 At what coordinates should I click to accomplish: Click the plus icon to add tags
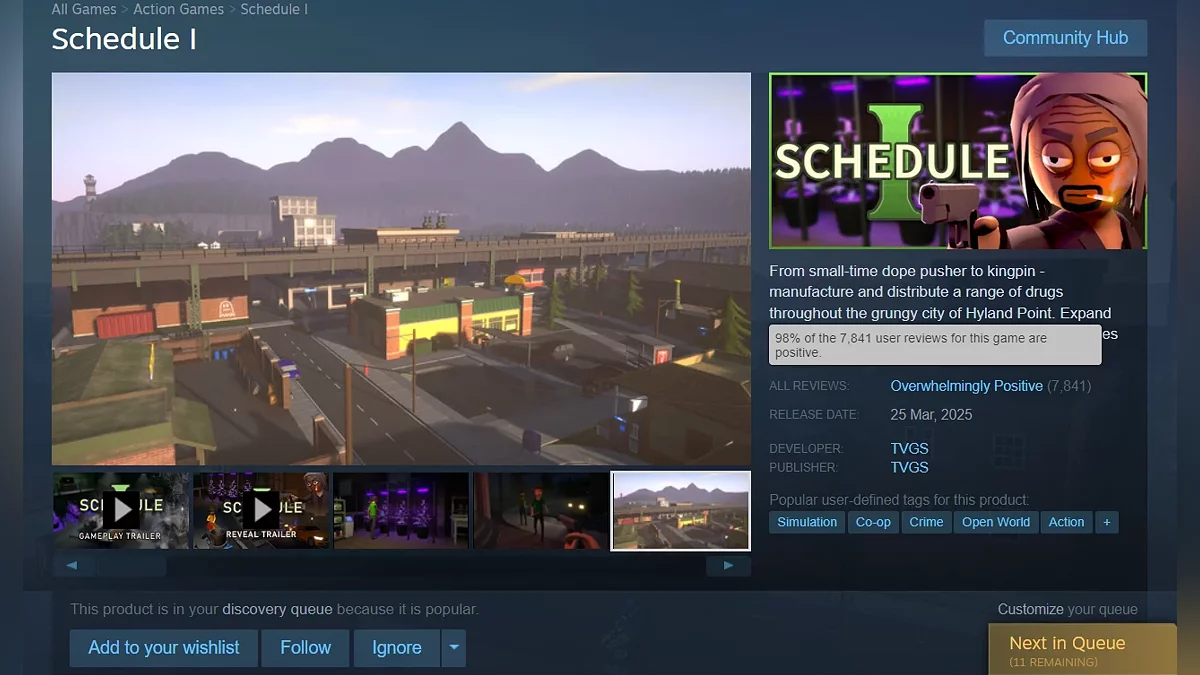[1106, 522]
